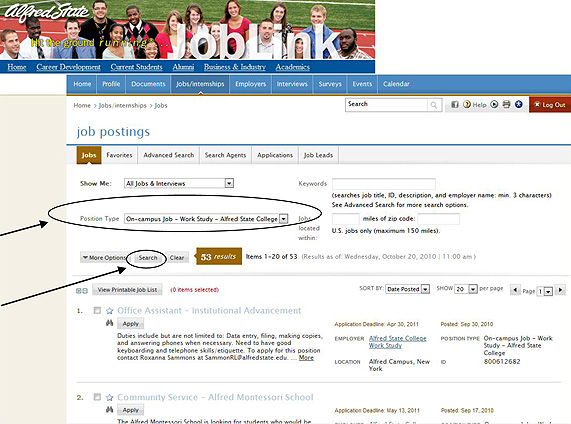Open Surveys in the navigation bar
The height and width of the screenshot is (424, 571).
pyautogui.click(x=330, y=84)
